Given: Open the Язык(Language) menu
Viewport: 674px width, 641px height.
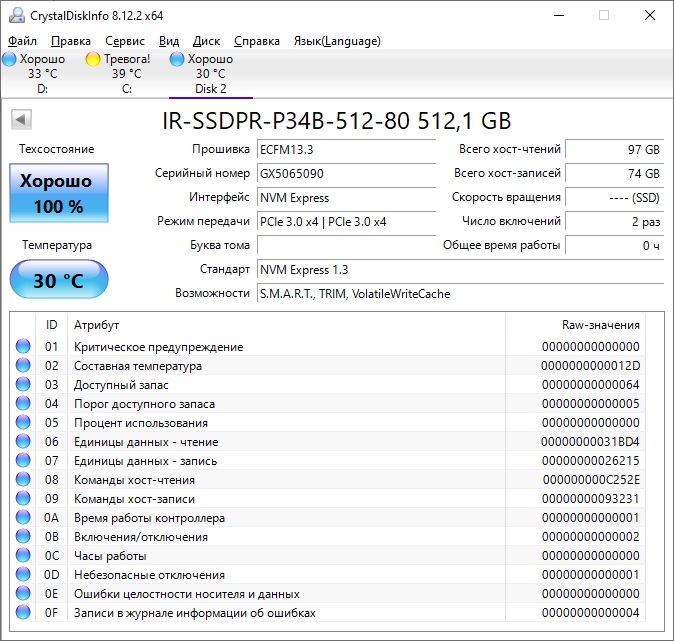Looking at the screenshot, I should [336, 41].
